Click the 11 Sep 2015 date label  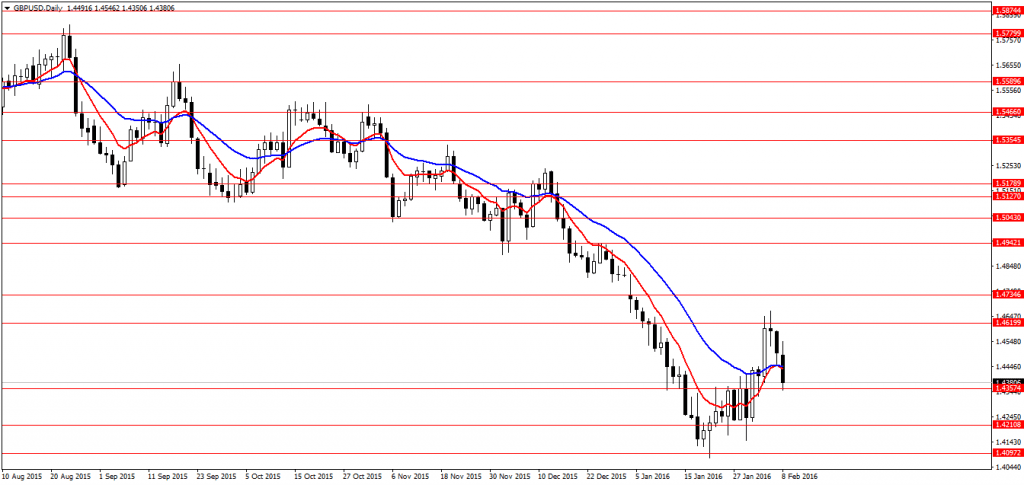pos(167,477)
